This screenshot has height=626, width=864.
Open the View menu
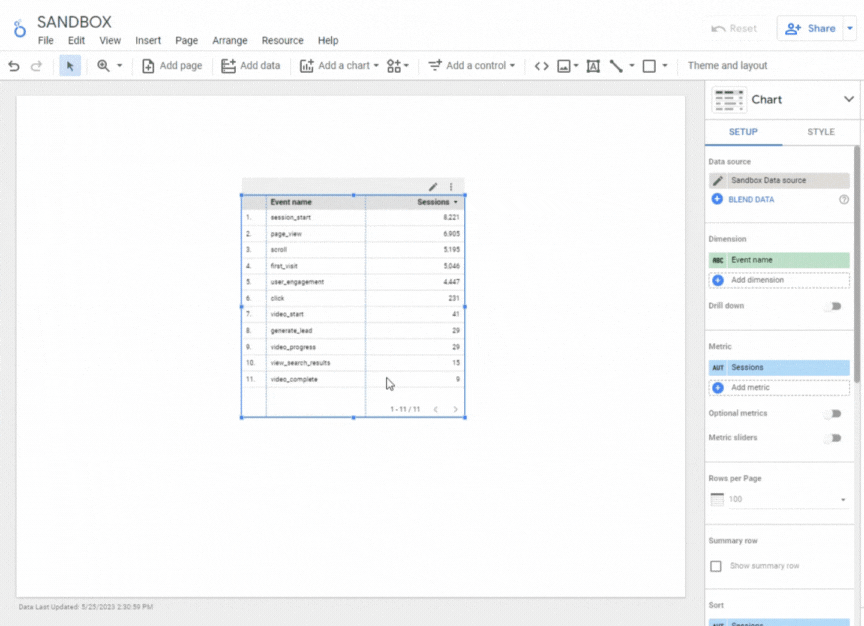pos(110,41)
